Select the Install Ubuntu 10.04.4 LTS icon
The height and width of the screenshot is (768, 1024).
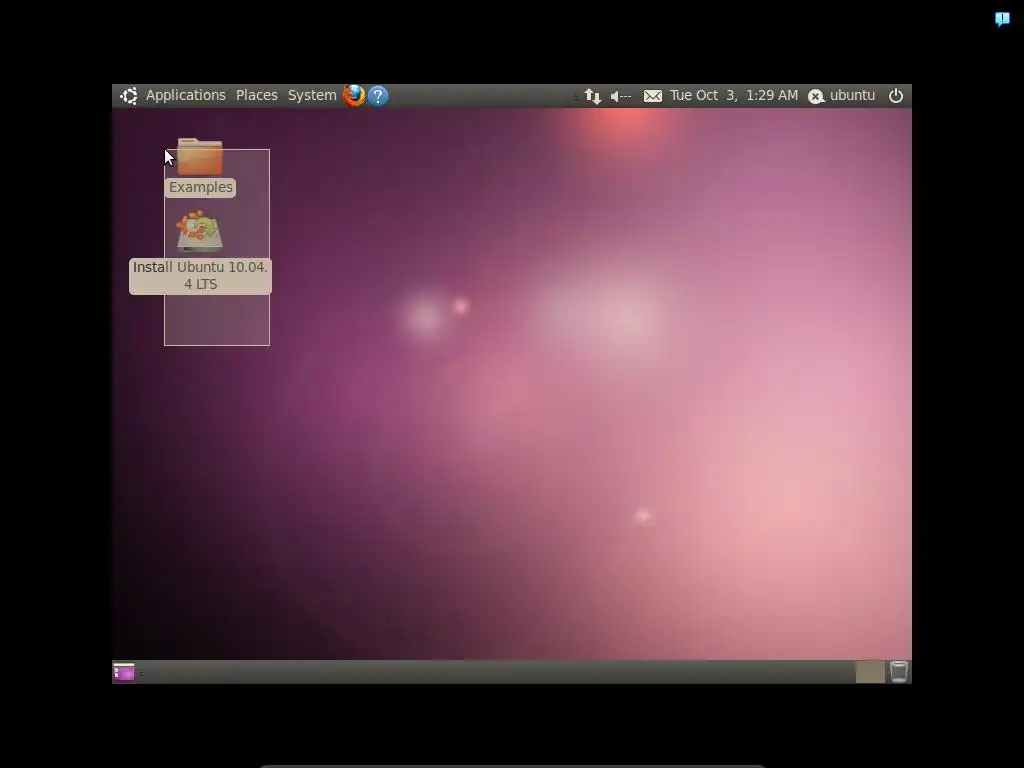pos(200,231)
